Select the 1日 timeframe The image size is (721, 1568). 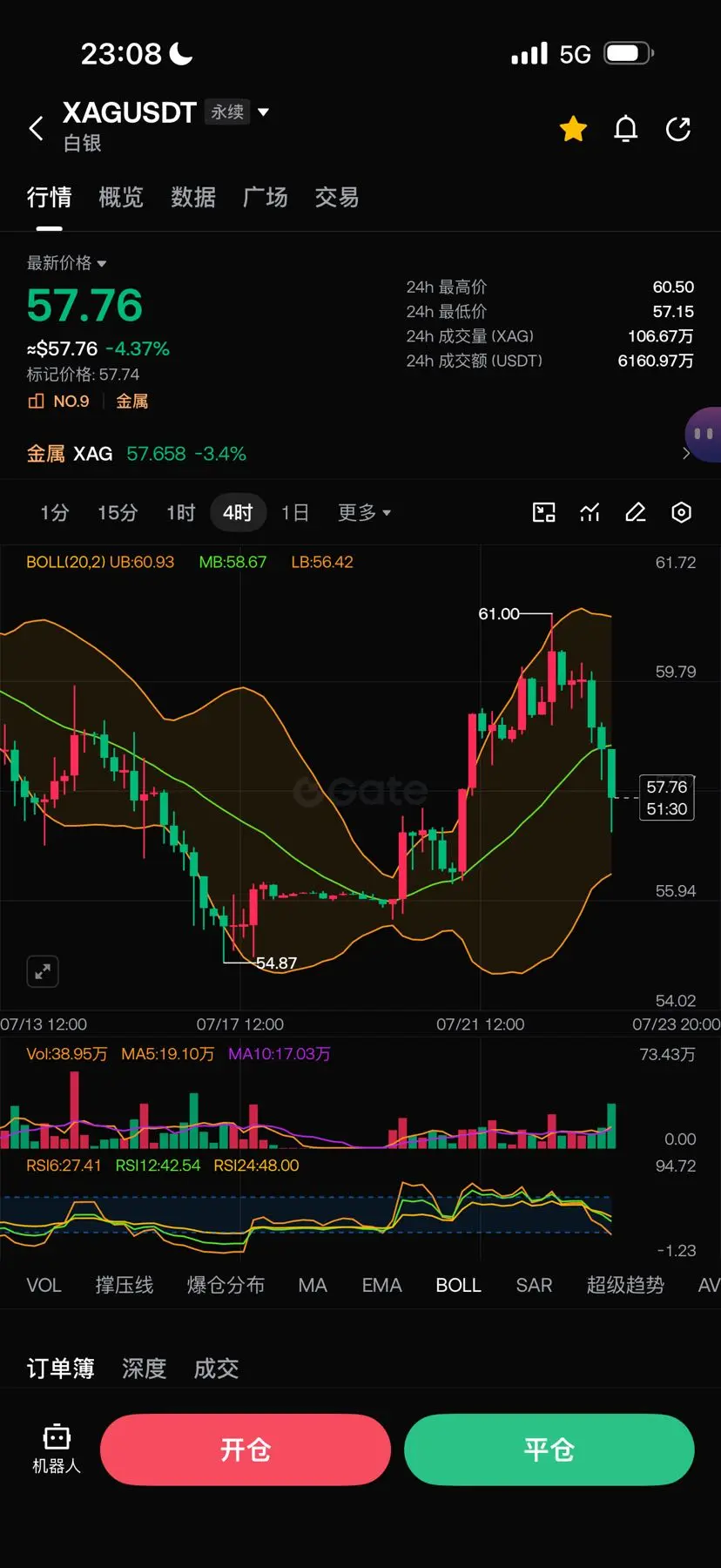point(295,512)
